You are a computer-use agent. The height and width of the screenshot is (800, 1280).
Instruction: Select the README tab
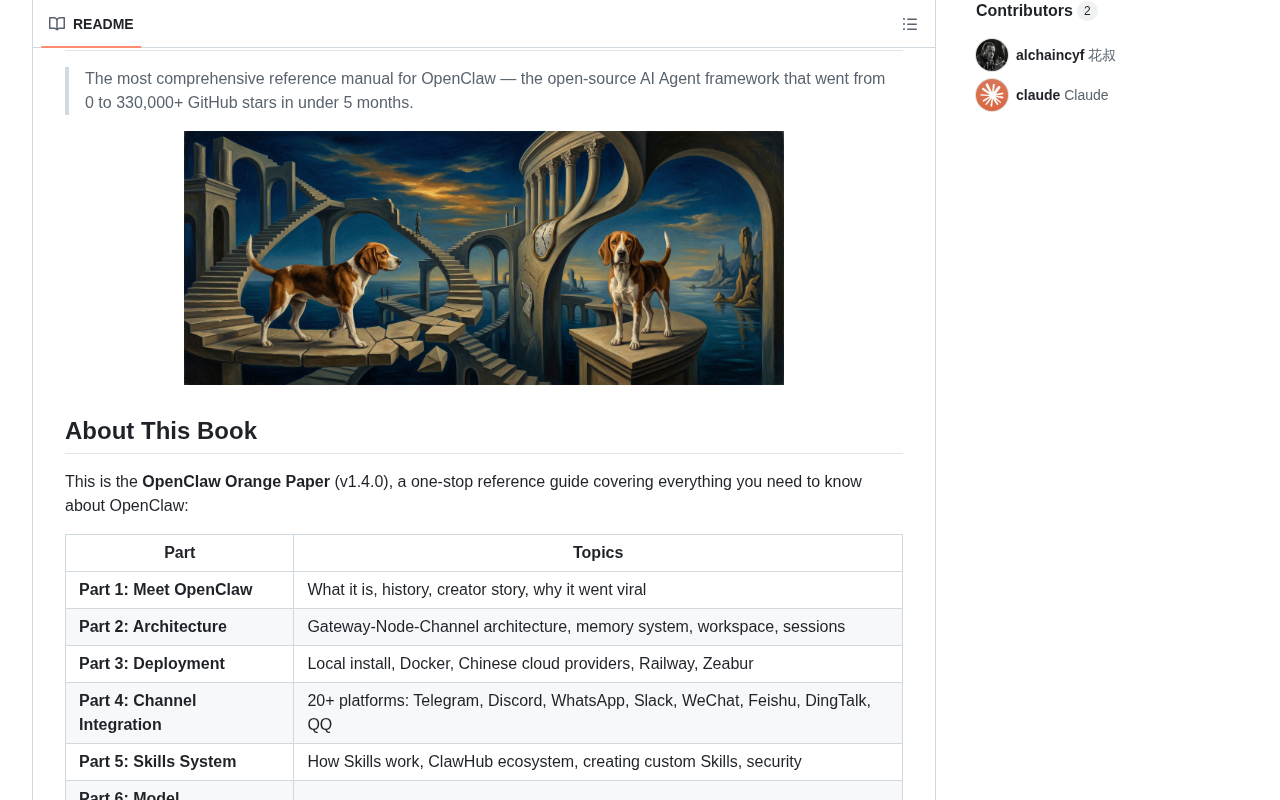point(91,24)
